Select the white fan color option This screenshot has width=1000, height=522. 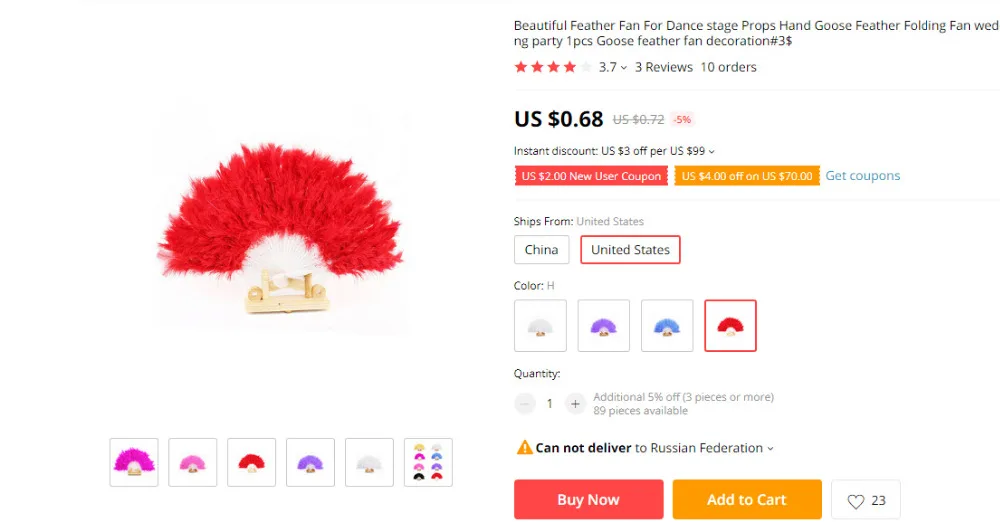[x=540, y=325]
